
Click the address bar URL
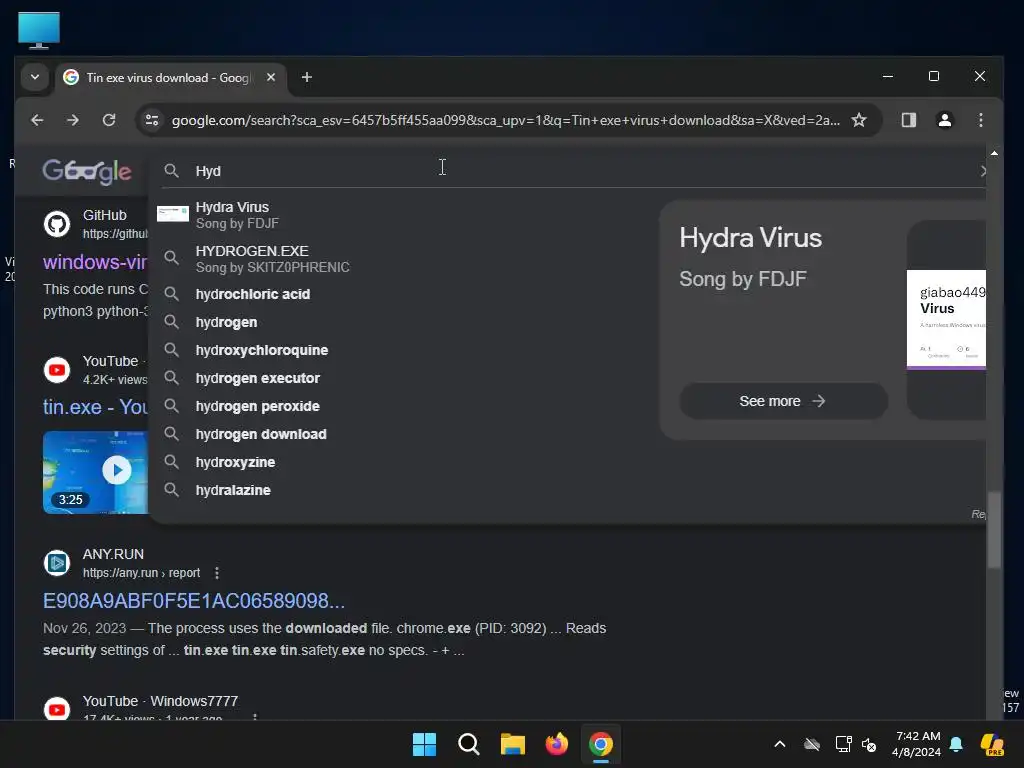[505, 120]
